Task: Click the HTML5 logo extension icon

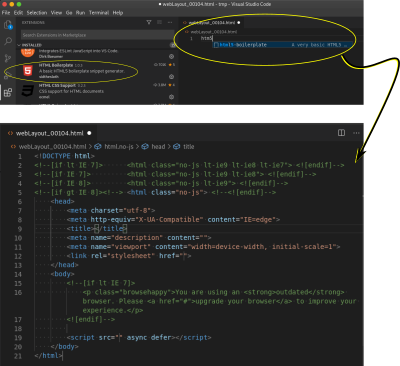Action: tap(28, 71)
